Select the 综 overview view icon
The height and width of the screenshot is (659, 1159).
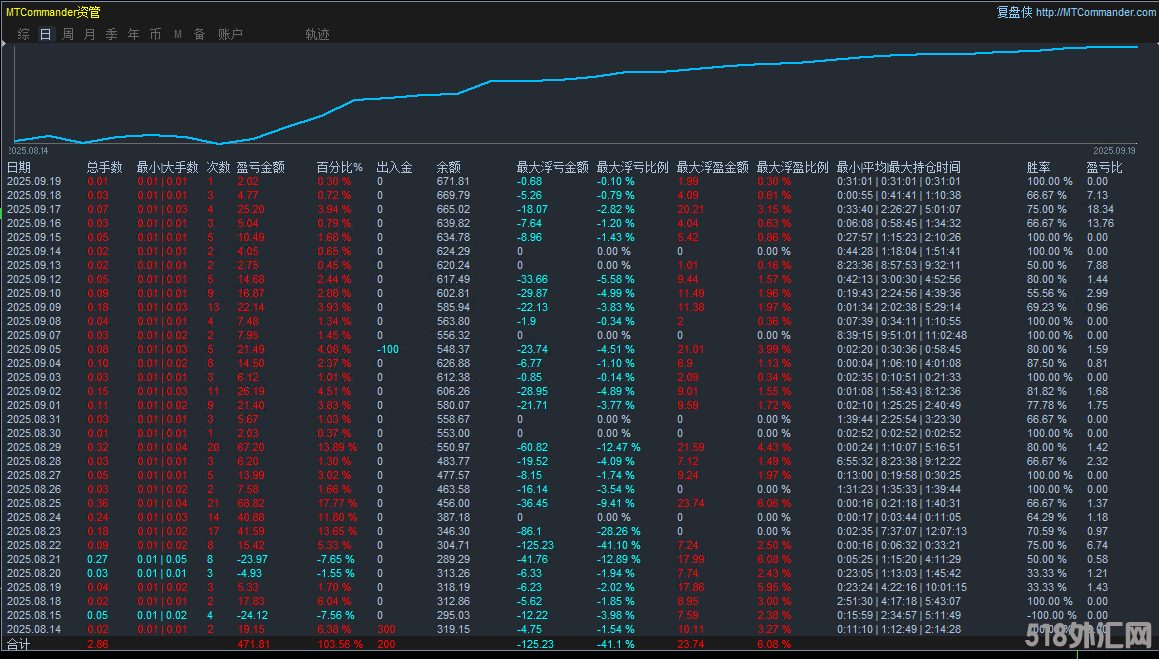[x=23, y=33]
